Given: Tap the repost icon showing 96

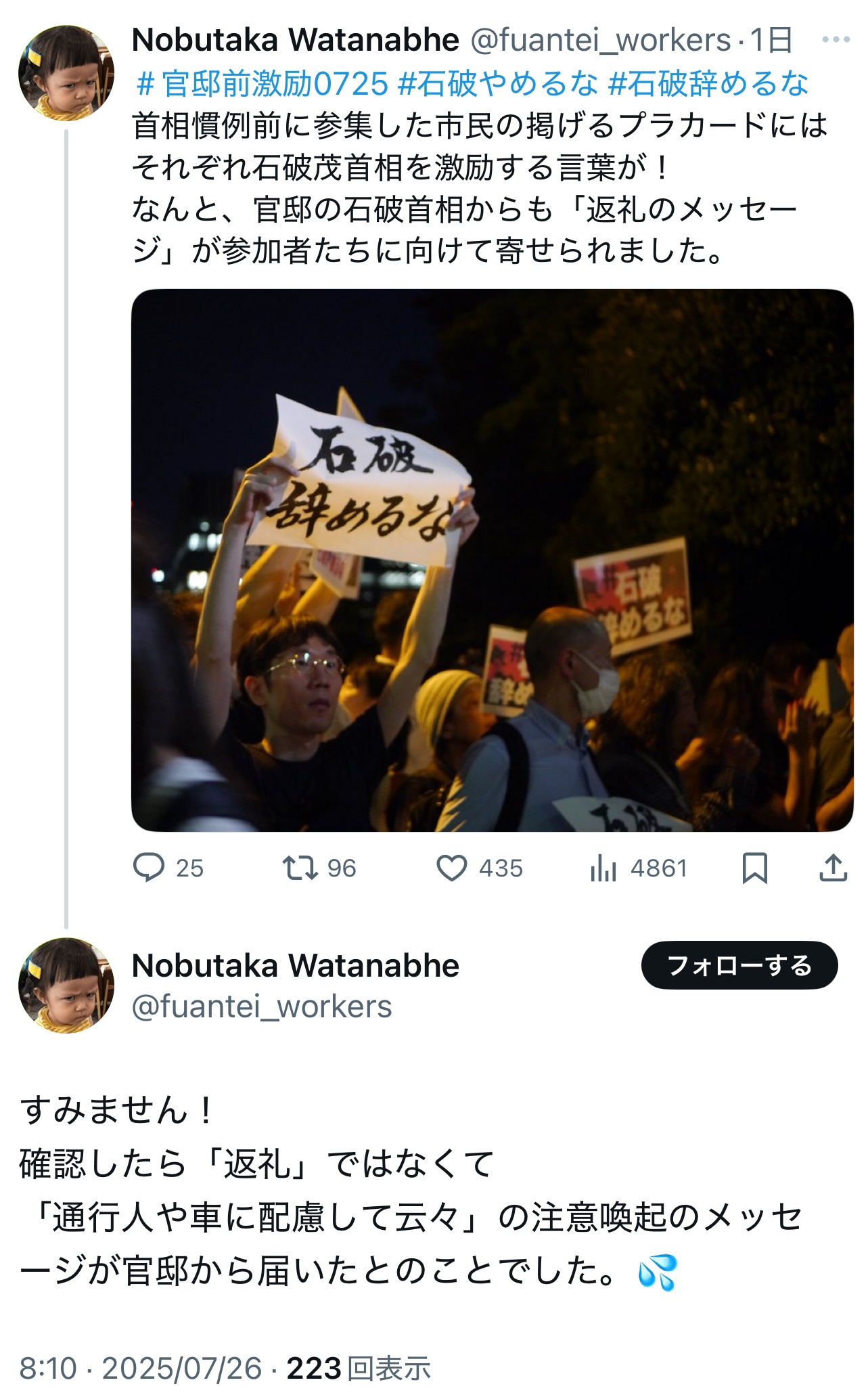Looking at the screenshot, I should pos(300,868).
